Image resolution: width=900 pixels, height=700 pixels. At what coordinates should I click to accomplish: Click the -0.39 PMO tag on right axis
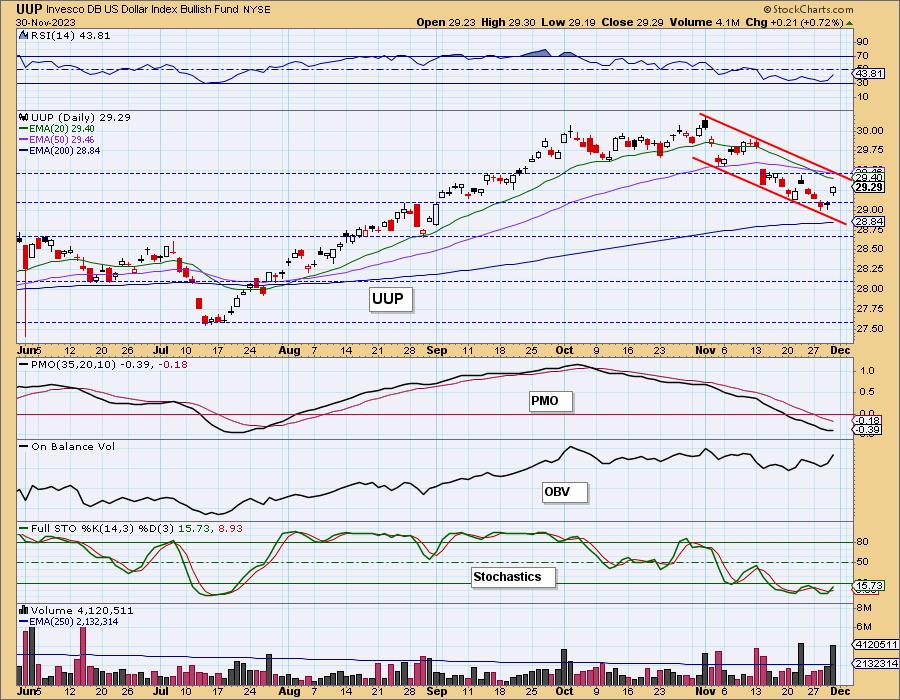point(869,429)
